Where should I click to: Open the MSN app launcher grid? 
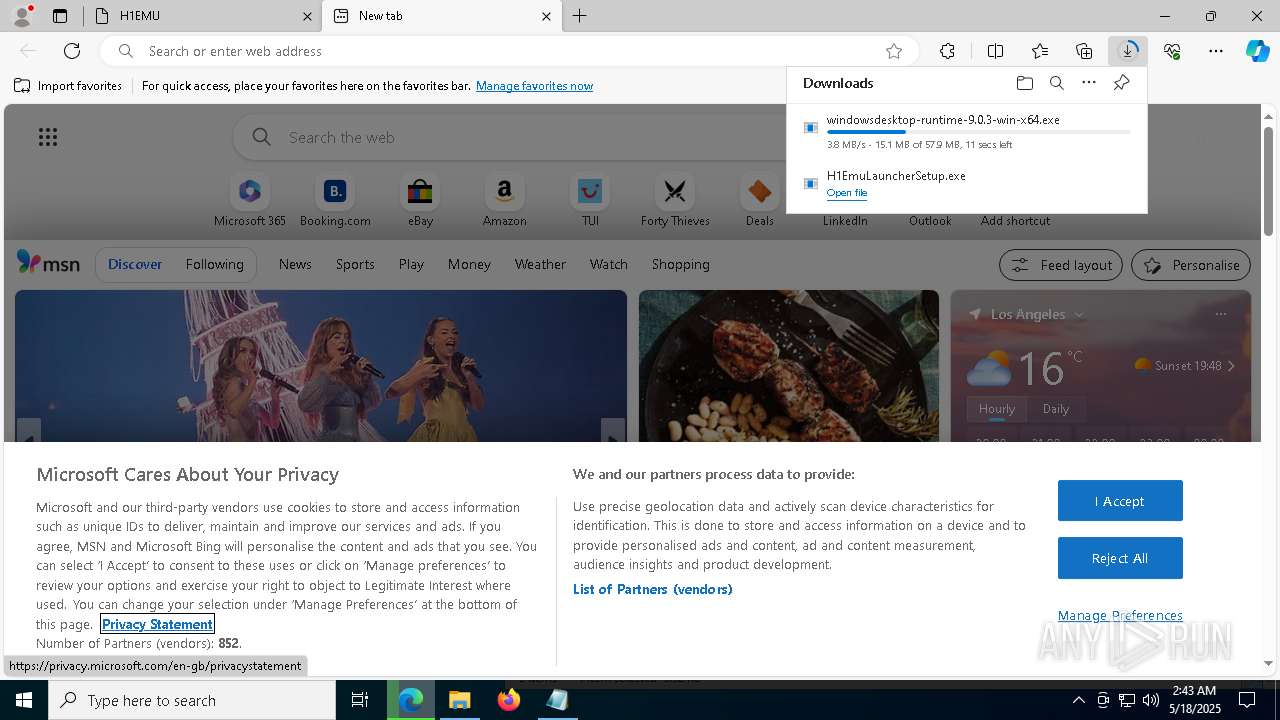click(48, 137)
